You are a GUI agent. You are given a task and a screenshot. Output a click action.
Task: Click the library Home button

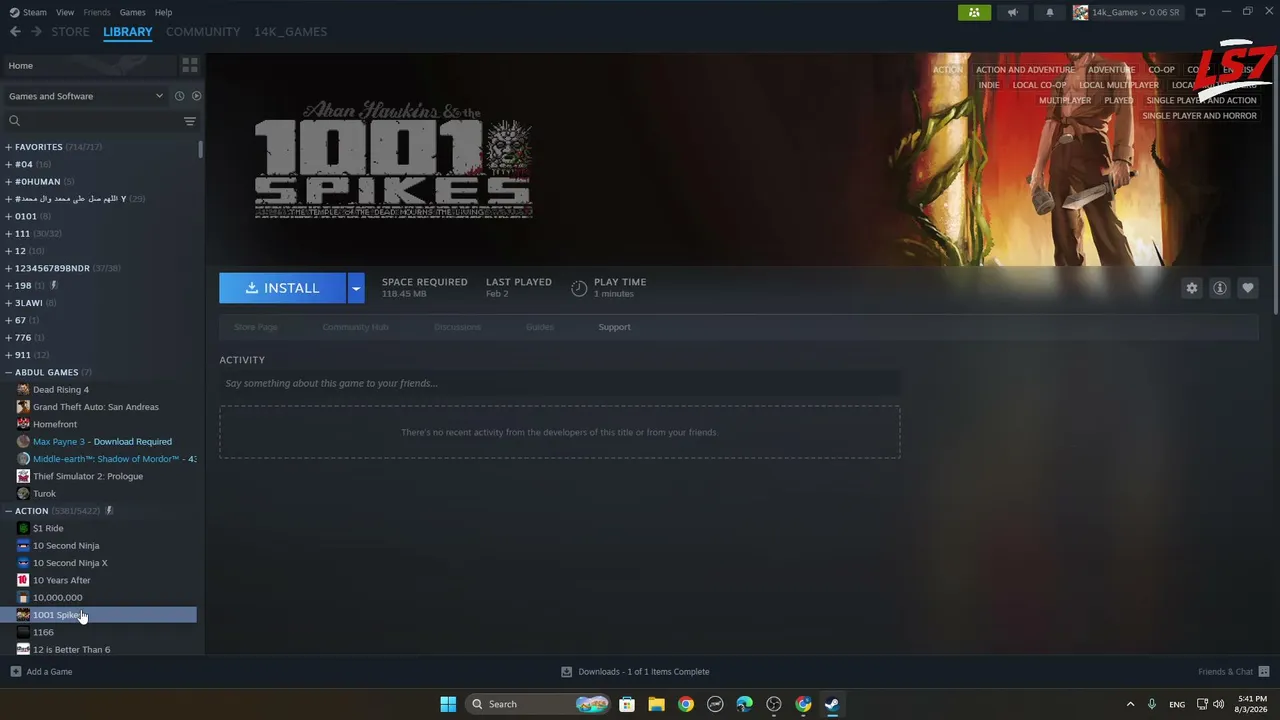pyautogui.click(x=90, y=66)
